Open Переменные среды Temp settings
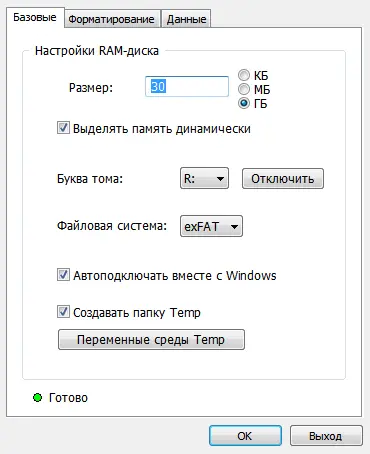The image size is (370, 454). 151,340
